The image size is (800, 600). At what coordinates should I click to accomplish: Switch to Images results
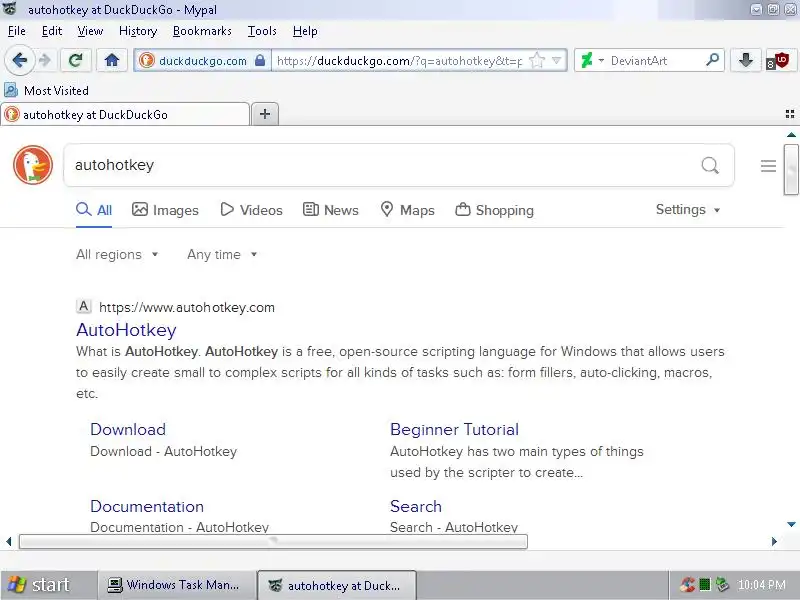(x=165, y=210)
